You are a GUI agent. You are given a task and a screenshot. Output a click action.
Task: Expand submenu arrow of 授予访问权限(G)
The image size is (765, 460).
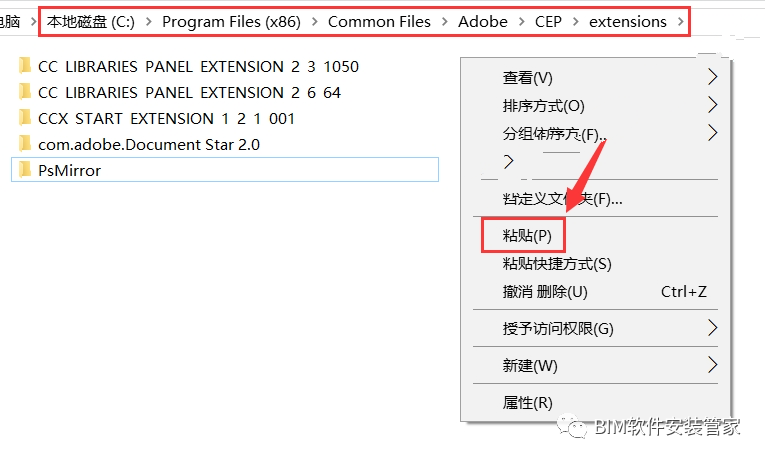712,327
